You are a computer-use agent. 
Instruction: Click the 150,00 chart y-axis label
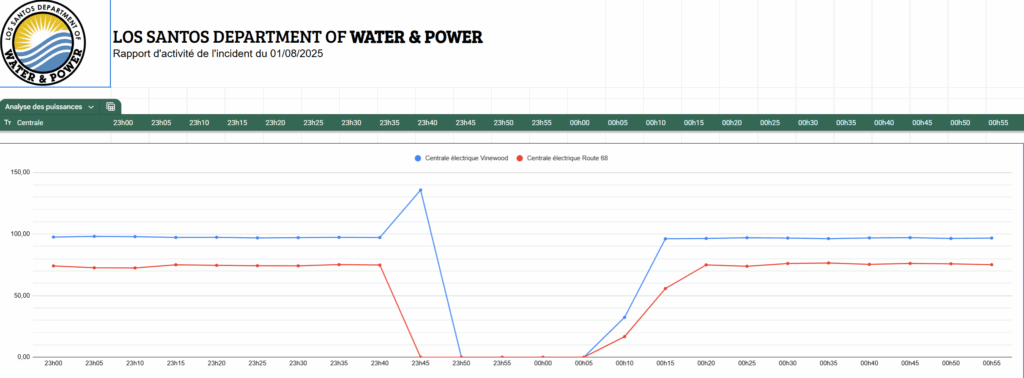(20, 172)
